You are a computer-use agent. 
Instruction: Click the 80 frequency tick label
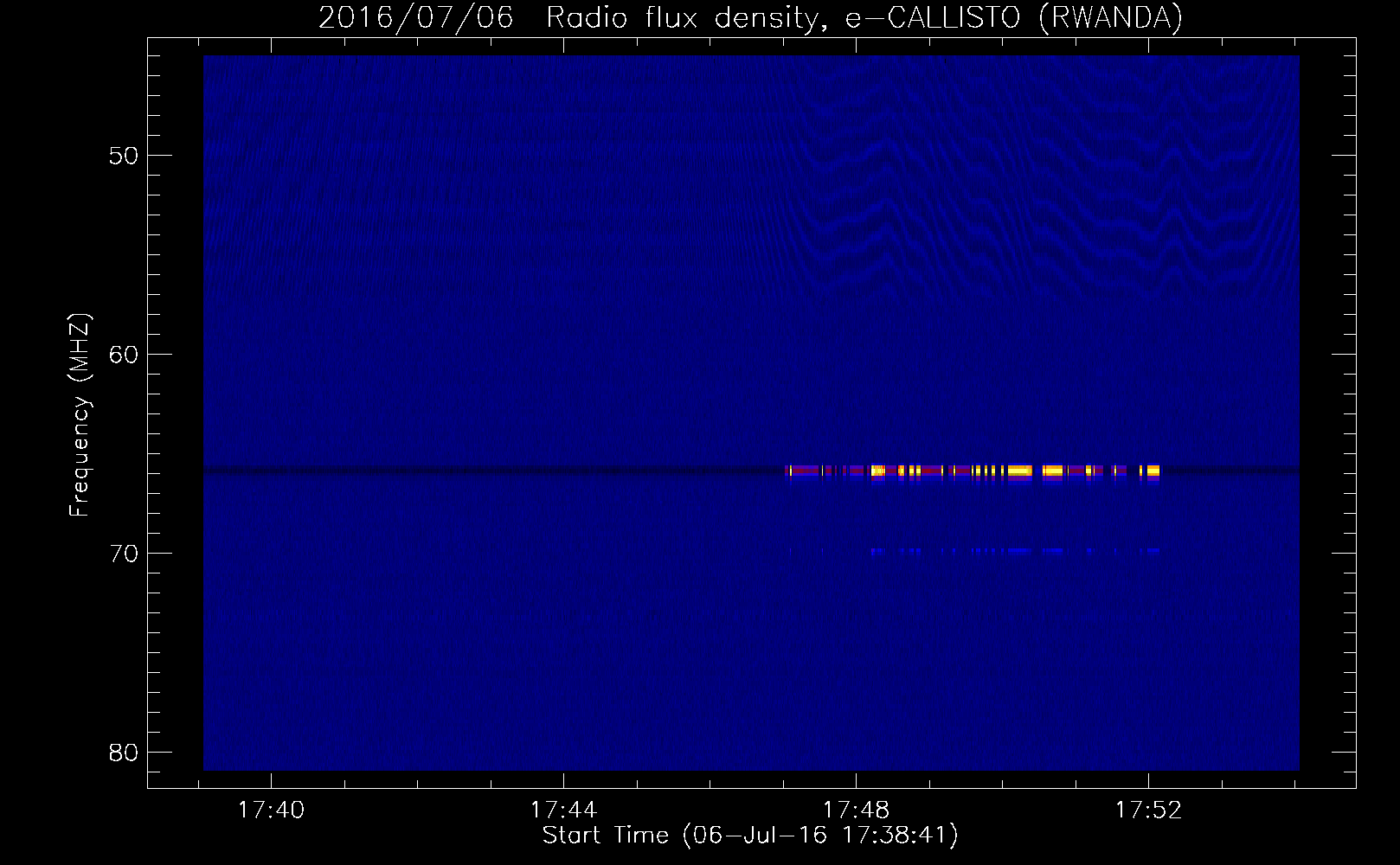point(124,753)
